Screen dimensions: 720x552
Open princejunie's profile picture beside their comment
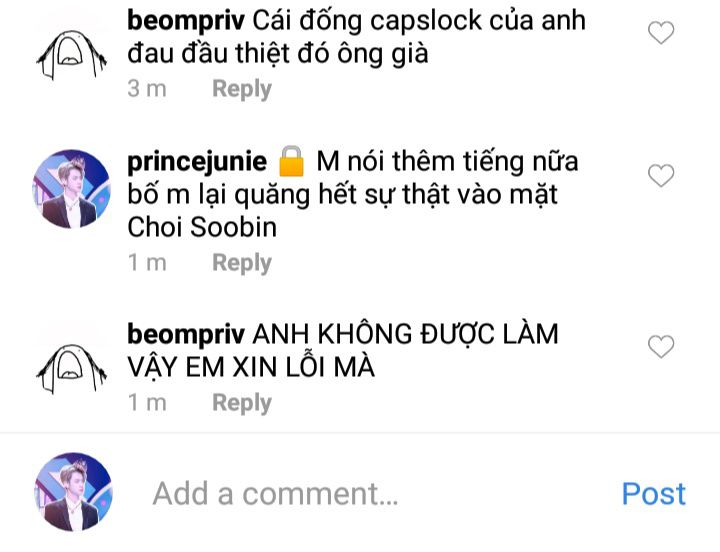point(72,189)
